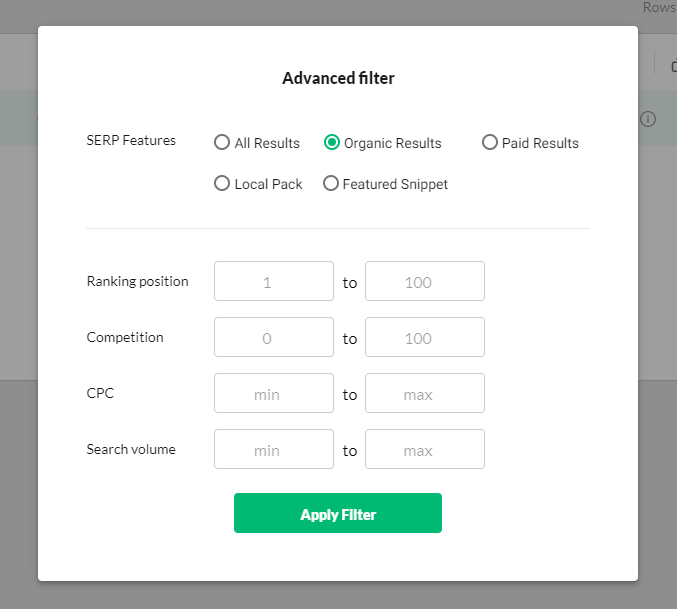The image size is (677, 609).
Task: Focus the Search volume max input
Action: click(x=424, y=450)
